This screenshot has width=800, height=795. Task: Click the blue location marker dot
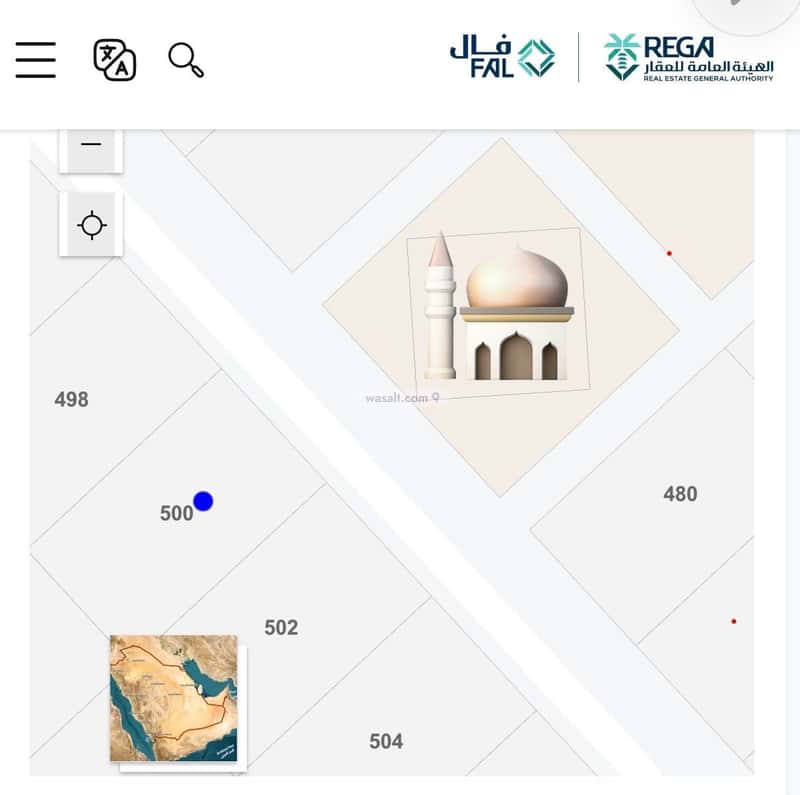tap(203, 501)
